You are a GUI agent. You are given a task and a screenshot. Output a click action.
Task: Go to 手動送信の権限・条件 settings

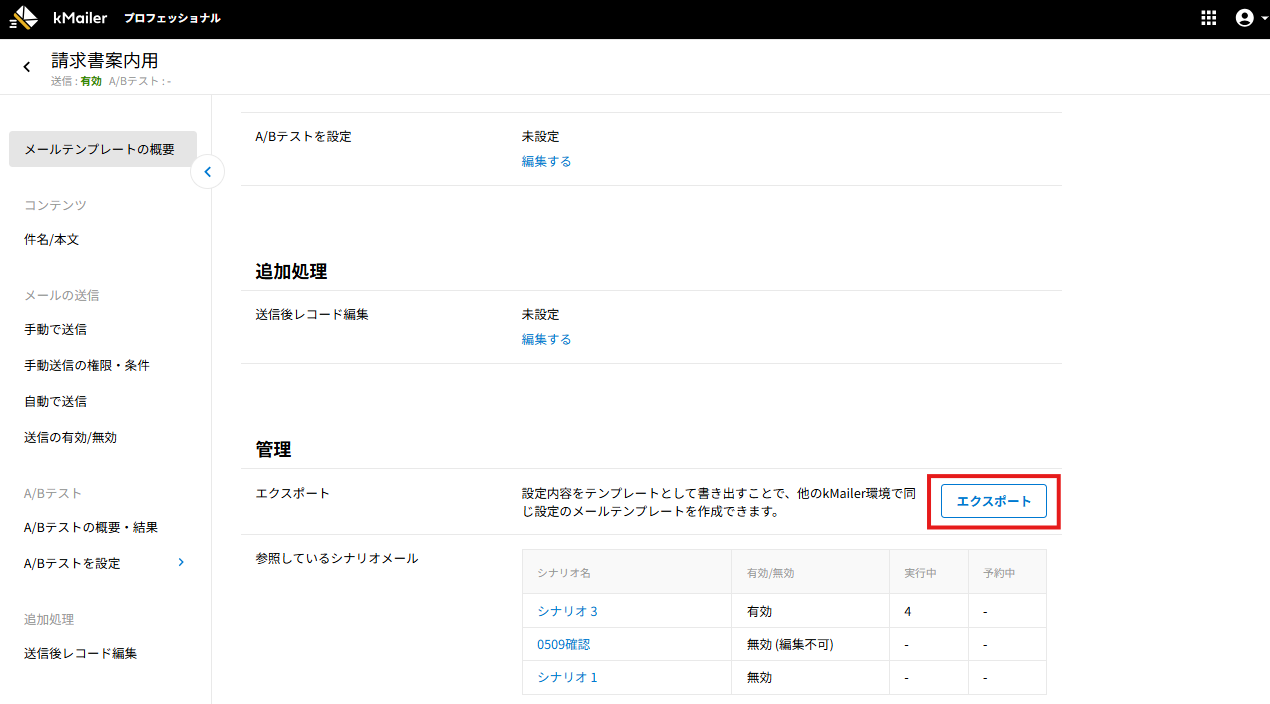(x=86, y=365)
